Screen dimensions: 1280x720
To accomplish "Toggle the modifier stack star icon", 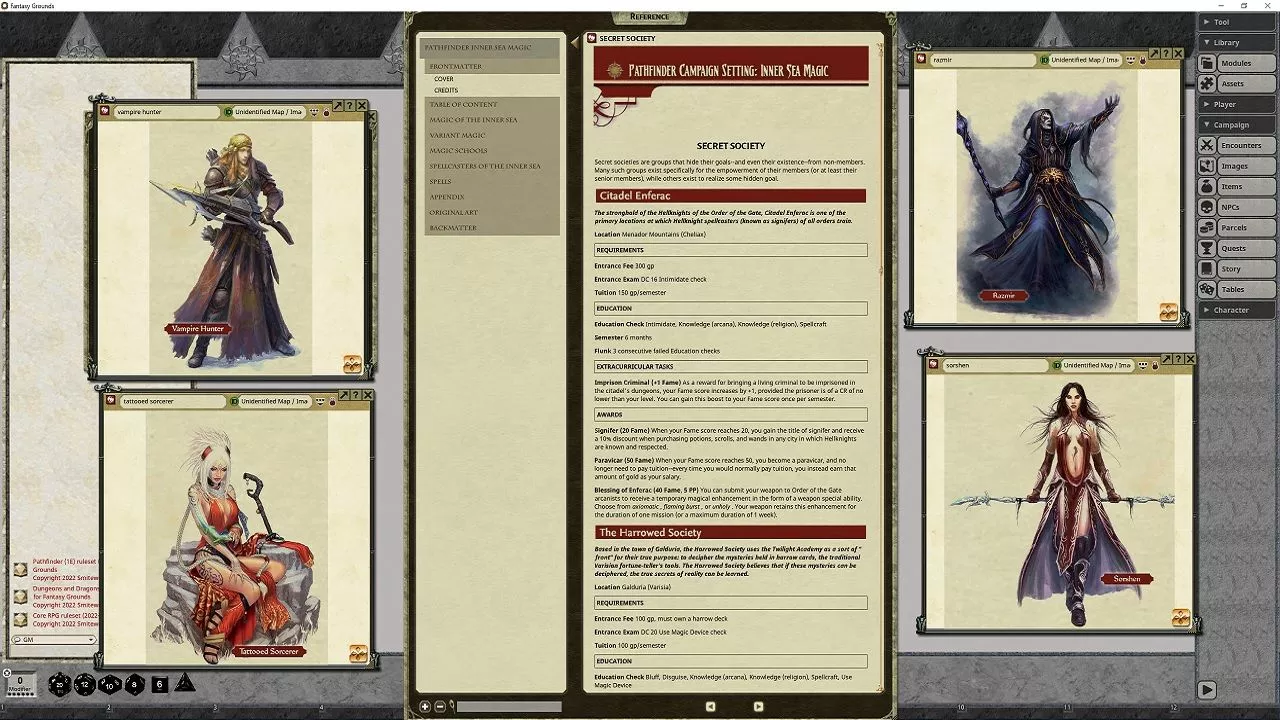I will 7,673.
